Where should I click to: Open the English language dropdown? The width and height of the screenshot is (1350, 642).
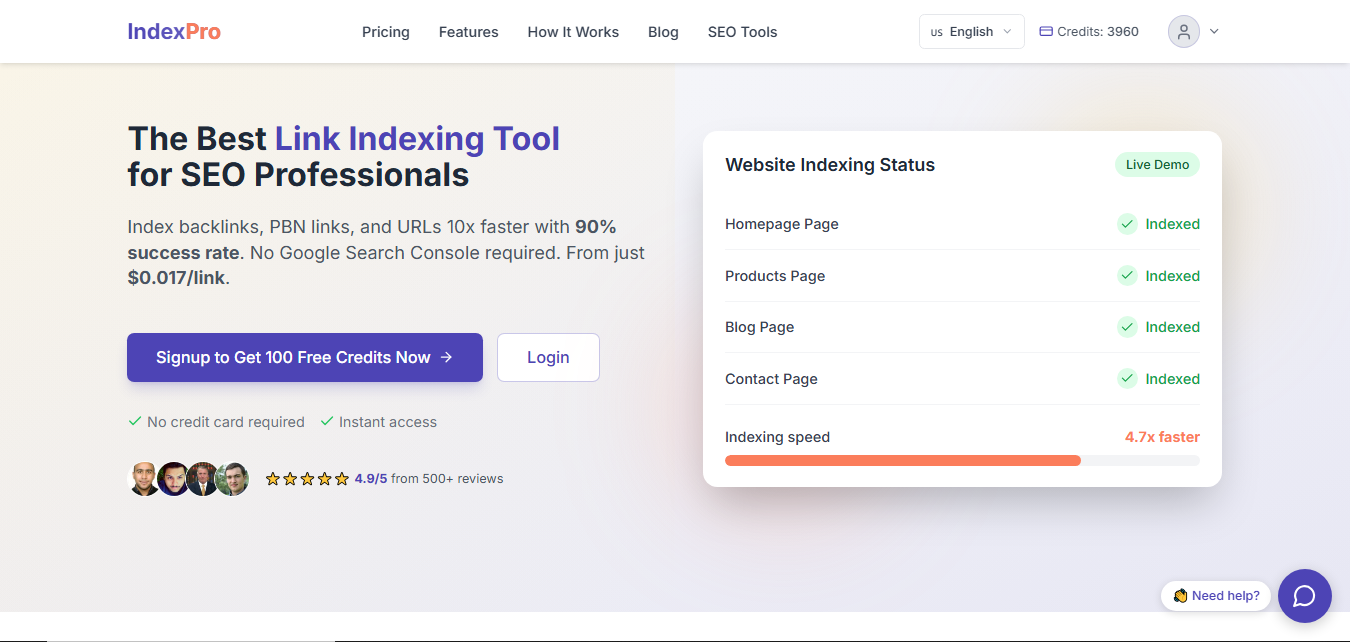[971, 31]
